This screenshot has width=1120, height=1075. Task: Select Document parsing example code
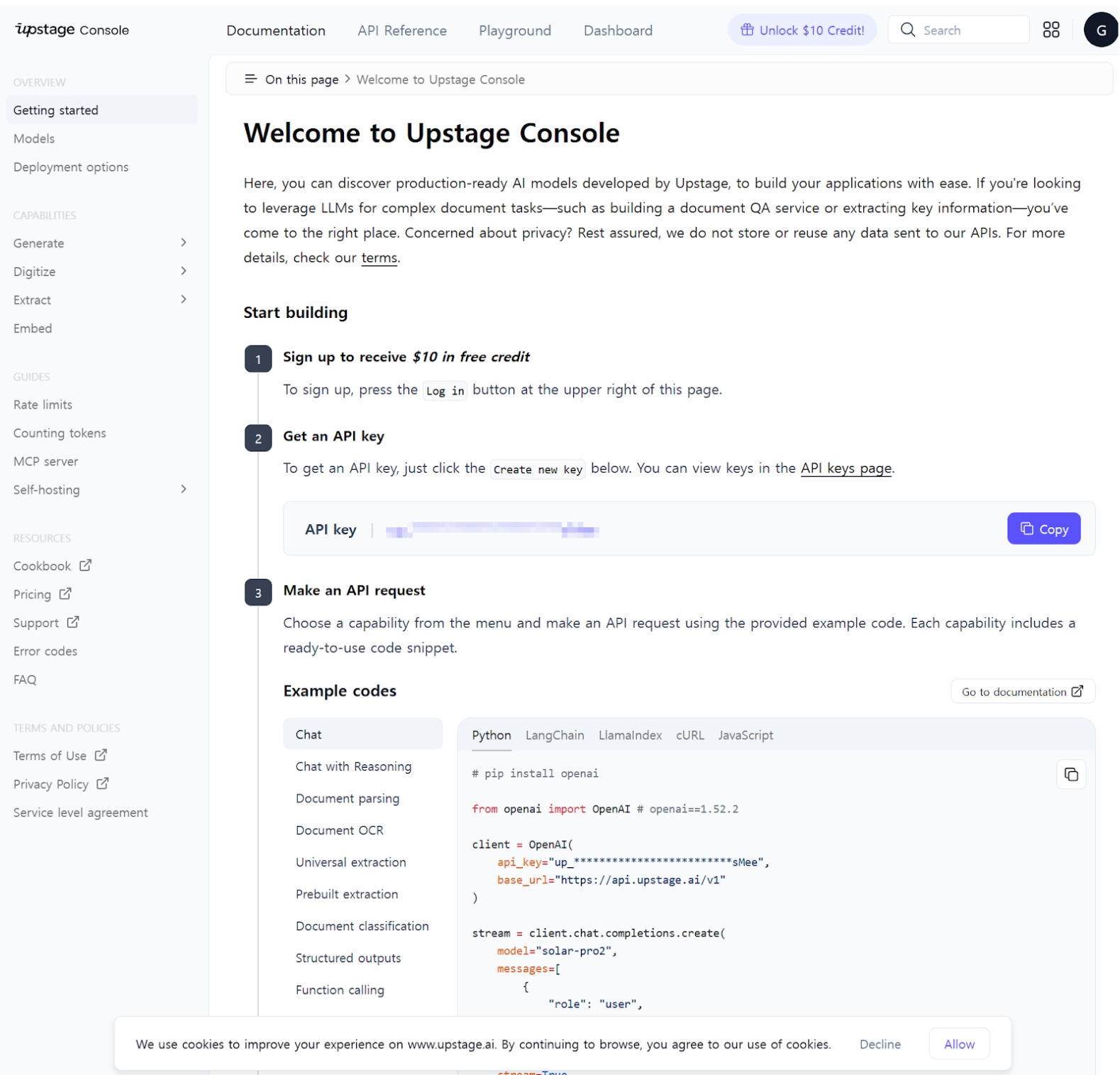click(x=347, y=798)
